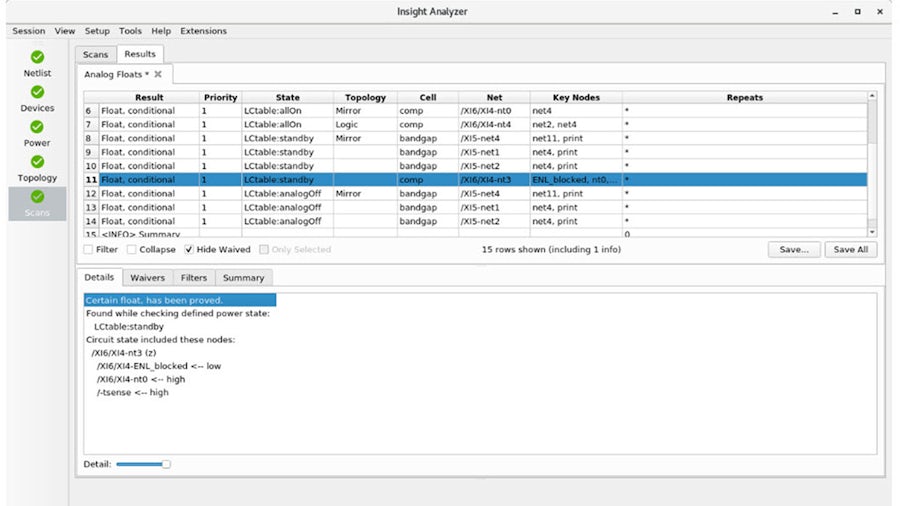This screenshot has height=506, width=900.
Task: Open the Extensions menu
Action: 203,31
